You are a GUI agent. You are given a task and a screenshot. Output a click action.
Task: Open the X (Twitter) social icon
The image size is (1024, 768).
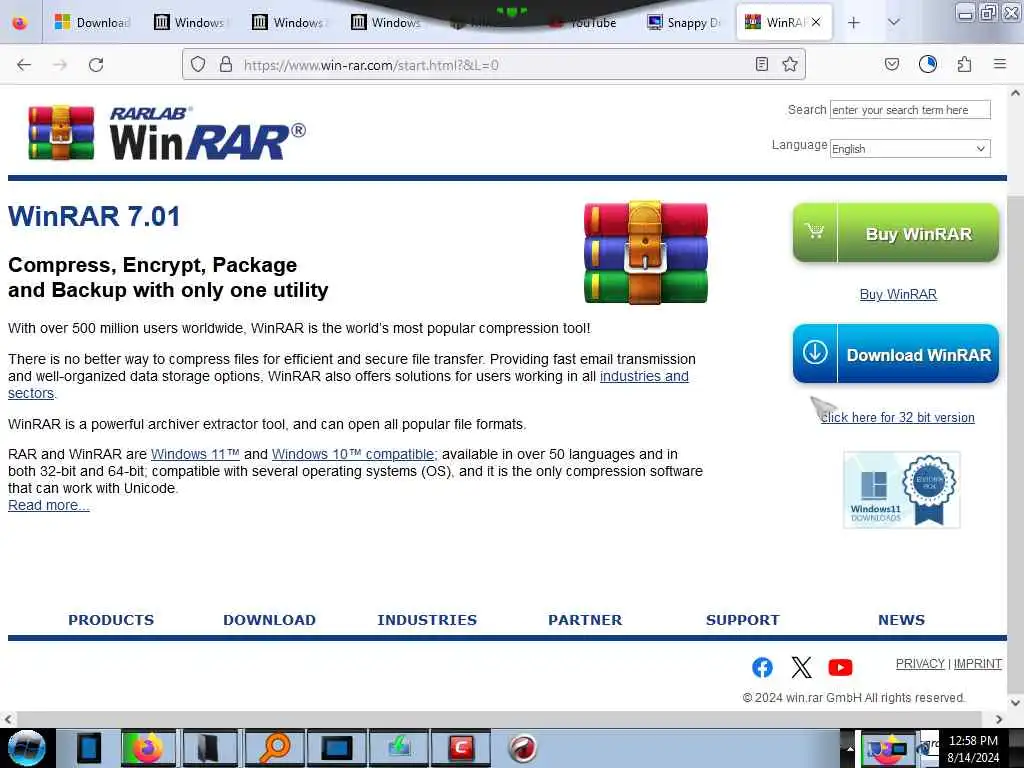[x=801, y=667]
